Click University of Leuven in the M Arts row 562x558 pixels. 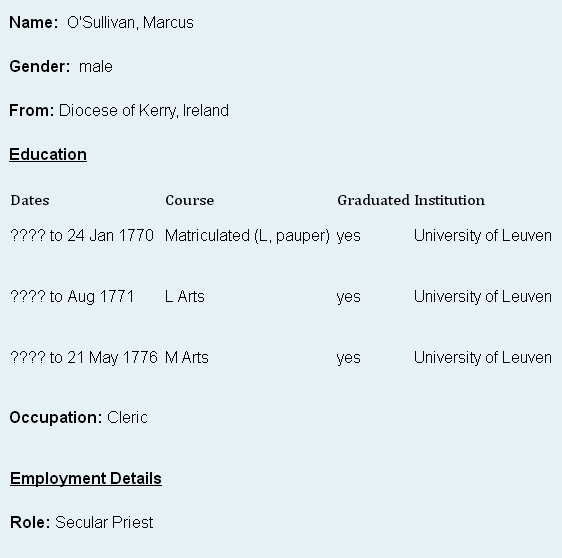(483, 357)
